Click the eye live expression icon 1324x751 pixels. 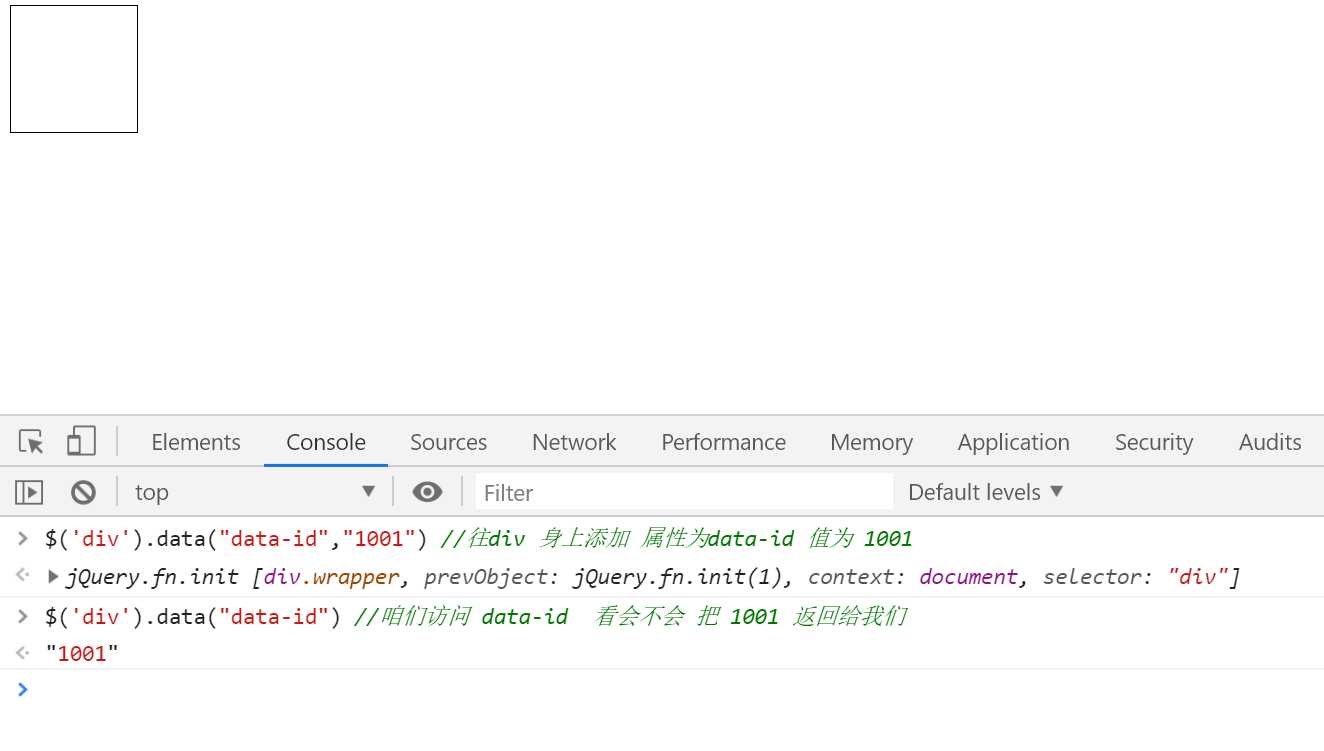click(427, 492)
